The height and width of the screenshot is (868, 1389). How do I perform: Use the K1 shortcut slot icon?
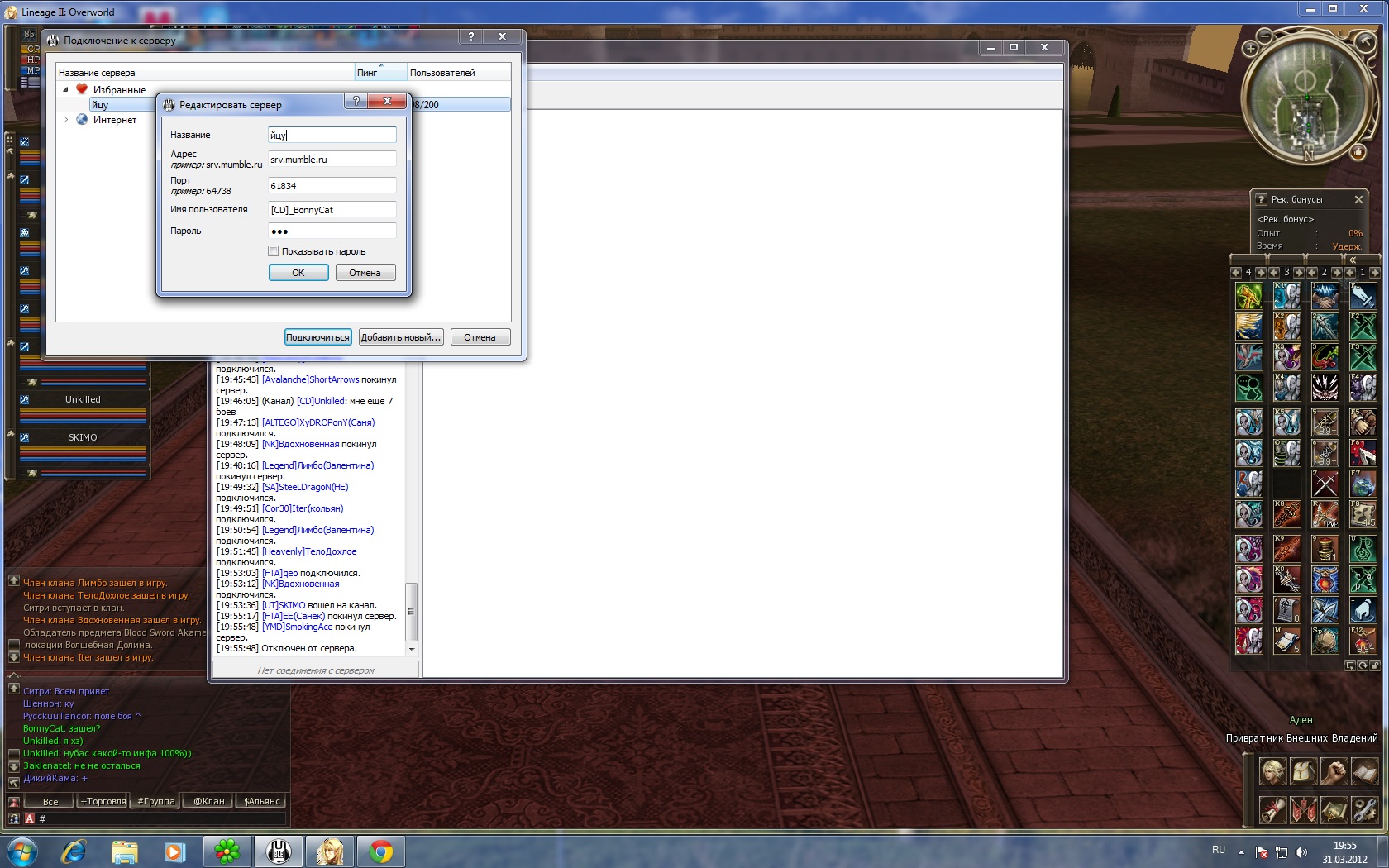click(x=1286, y=295)
